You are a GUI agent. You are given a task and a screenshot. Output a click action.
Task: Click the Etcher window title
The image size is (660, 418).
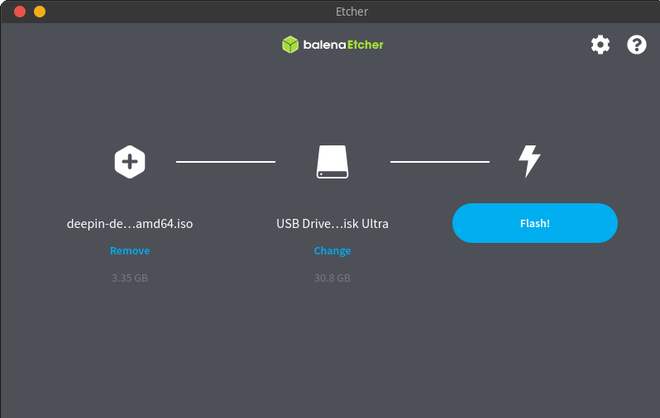click(x=352, y=11)
